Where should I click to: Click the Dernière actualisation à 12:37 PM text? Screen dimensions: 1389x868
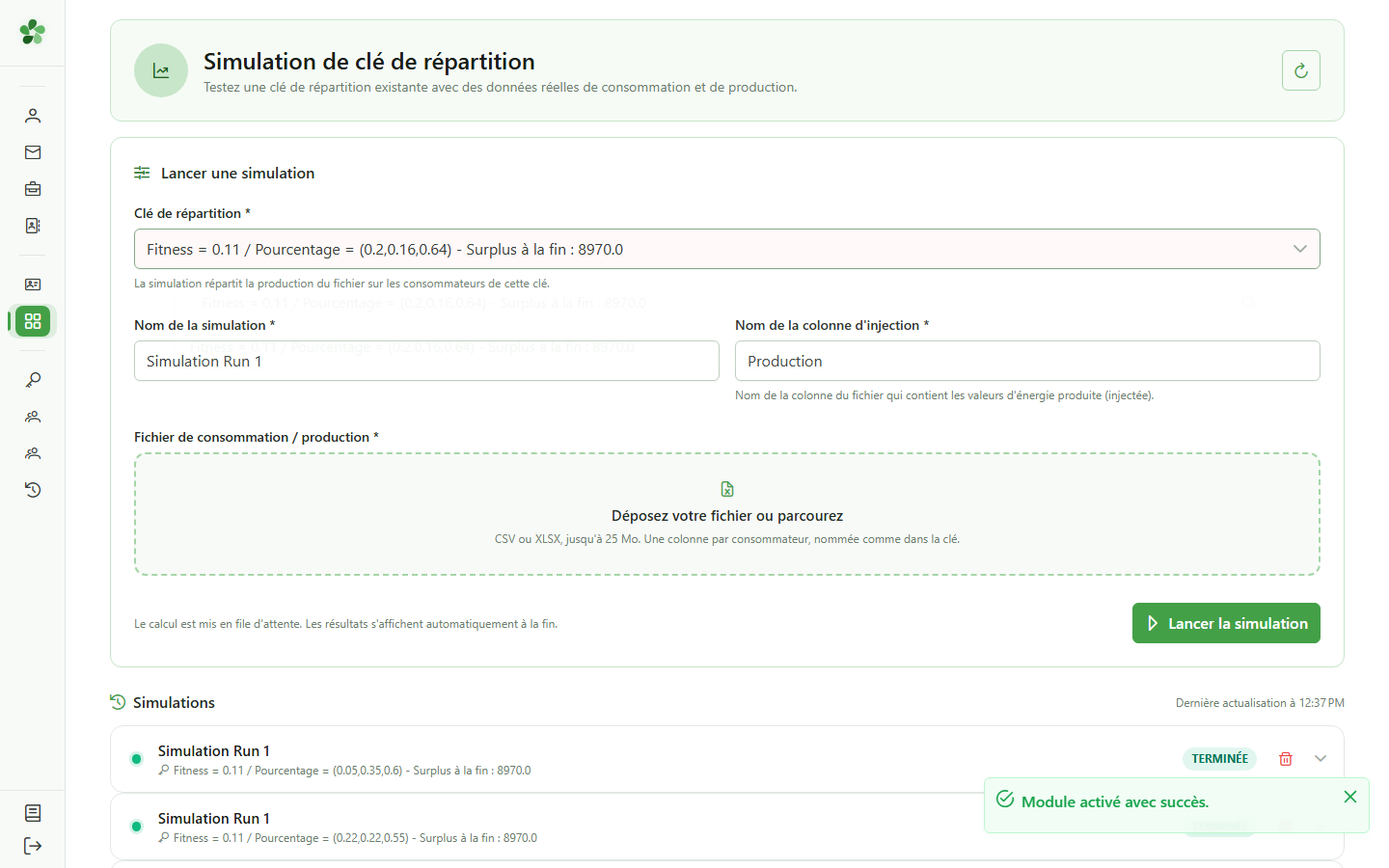pyautogui.click(x=1260, y=703)
